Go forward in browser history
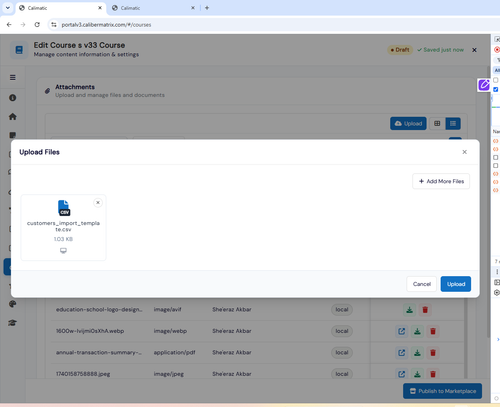This screenshot has height=407, width=500. tap(23, 25)
